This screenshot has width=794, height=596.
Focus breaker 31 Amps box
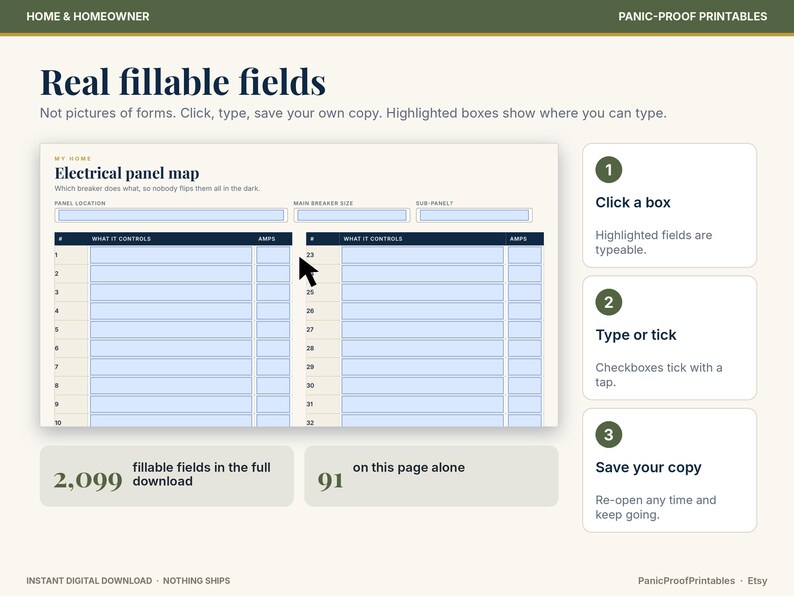pos(525,404)
